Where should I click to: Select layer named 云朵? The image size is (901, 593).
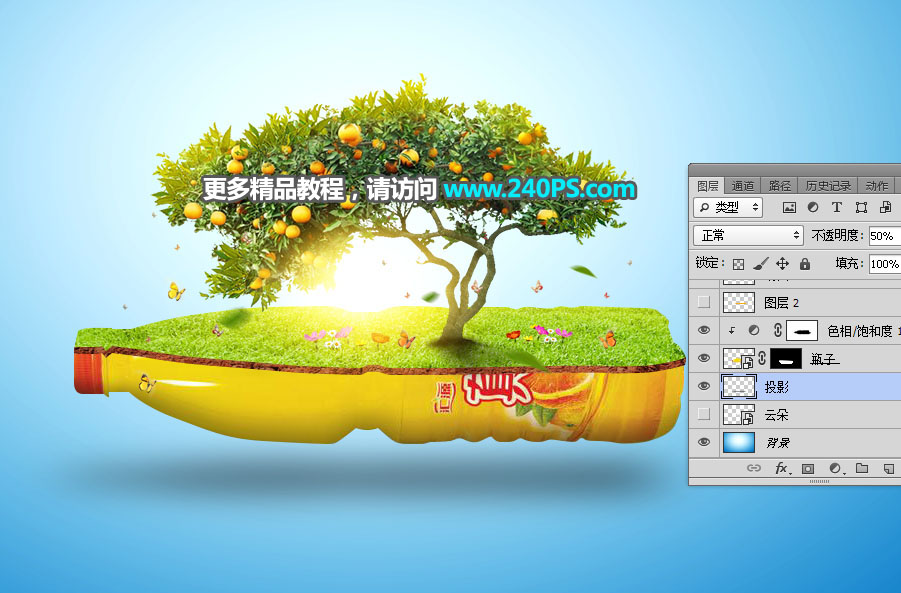[776, 415]
